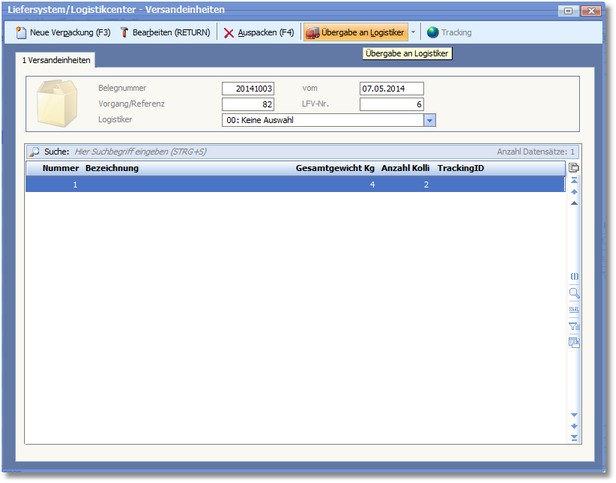Open dropdown arrow beside Übergabe an Logistiker
Image resolution: width=616 pixels, height=483 pixels.
(x=414, y=33)
